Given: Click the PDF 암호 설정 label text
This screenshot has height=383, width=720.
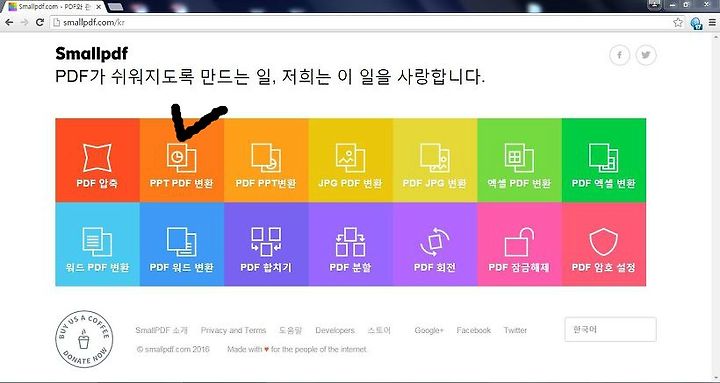Looking at the screenshot, I should [603, 267].
